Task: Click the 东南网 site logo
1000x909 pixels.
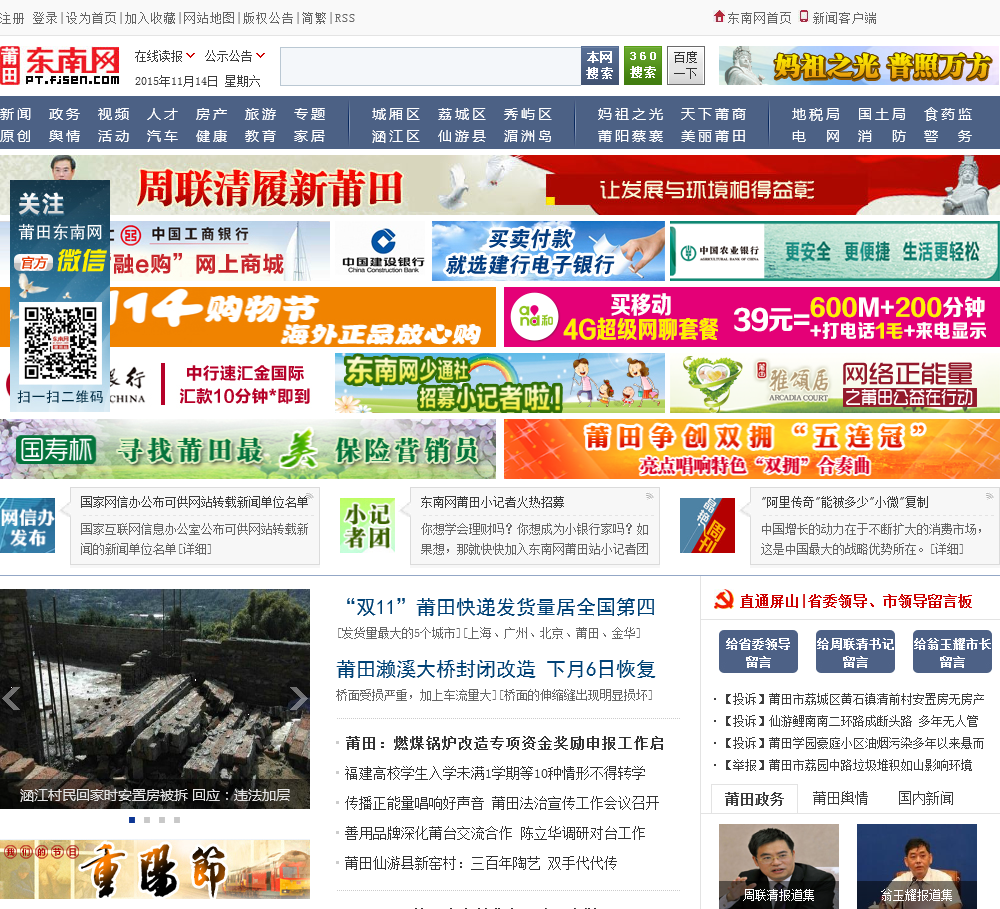Action: coord(60,66)
